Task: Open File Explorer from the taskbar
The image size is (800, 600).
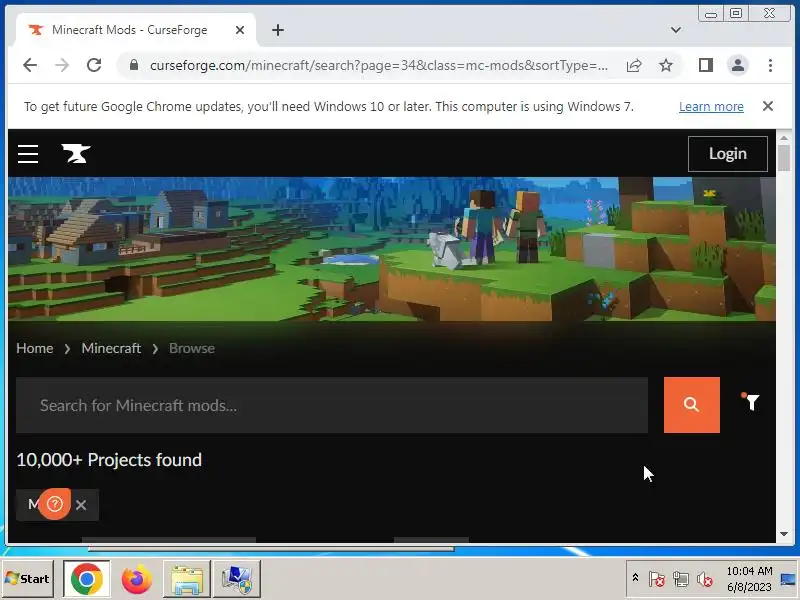Action: 187,579
